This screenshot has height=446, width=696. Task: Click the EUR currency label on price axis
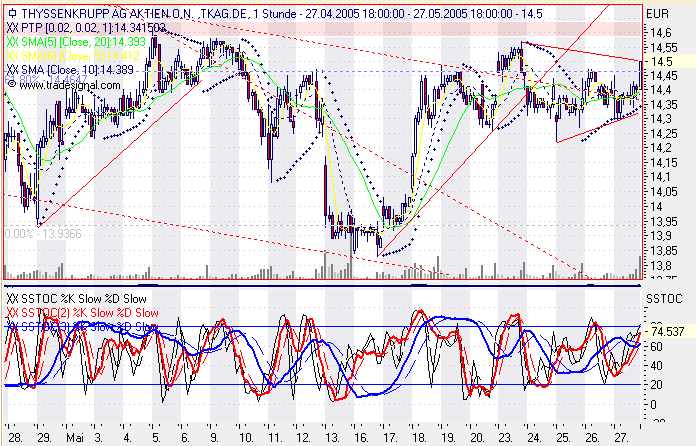click(x=657, y=14)
